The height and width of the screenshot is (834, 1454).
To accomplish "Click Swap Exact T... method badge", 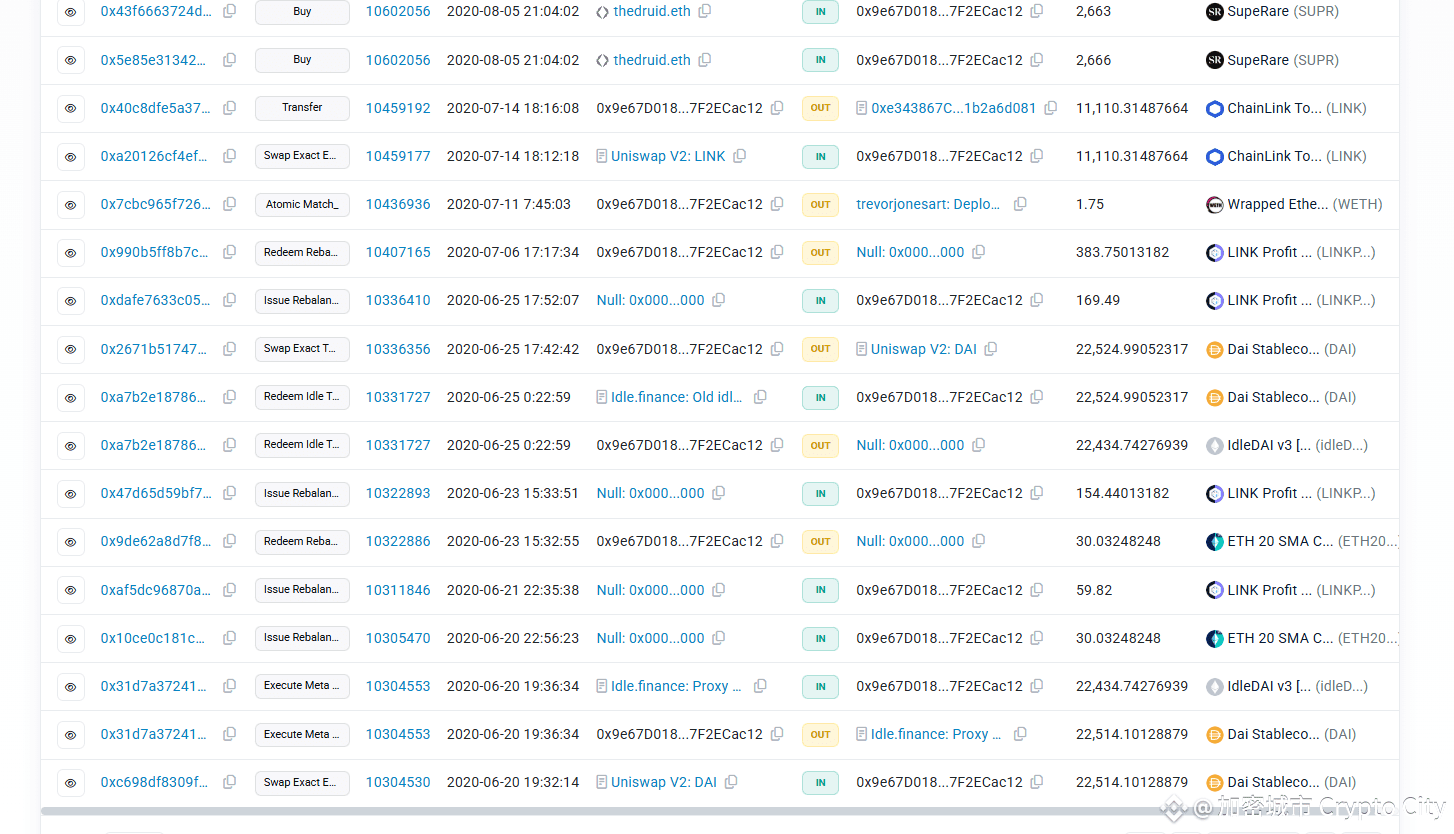I will [x=302, y=349].
